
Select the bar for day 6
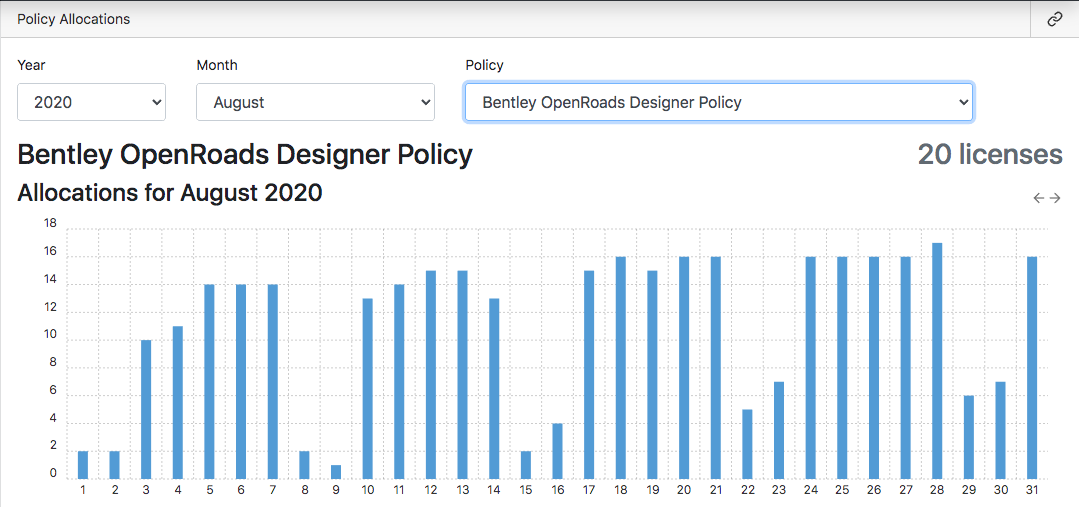click(x=242, y=382)
